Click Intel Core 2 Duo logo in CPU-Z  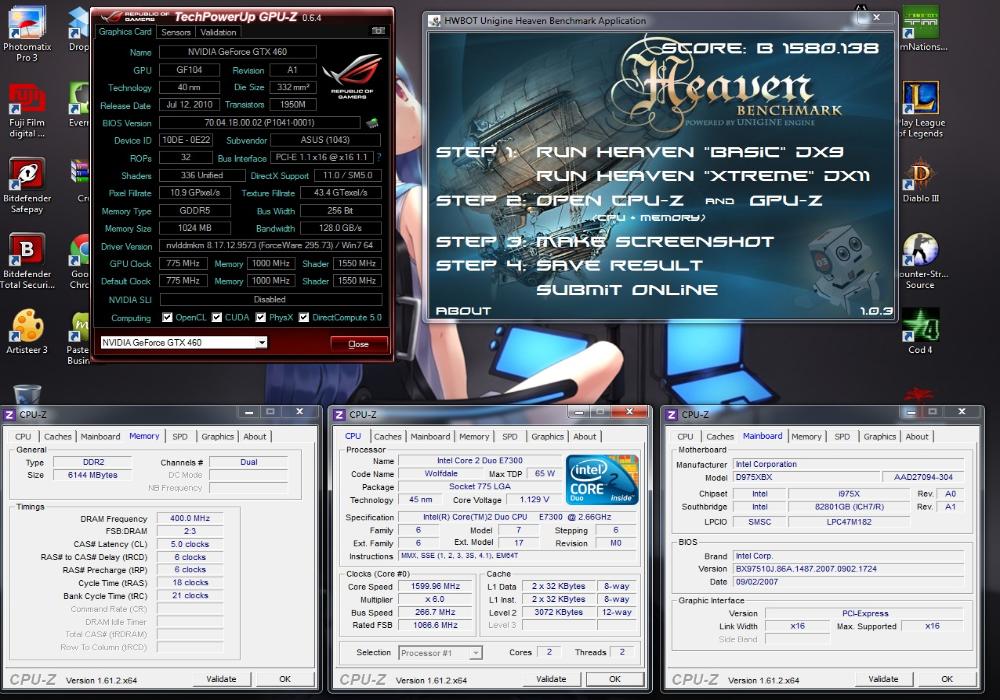602,479
